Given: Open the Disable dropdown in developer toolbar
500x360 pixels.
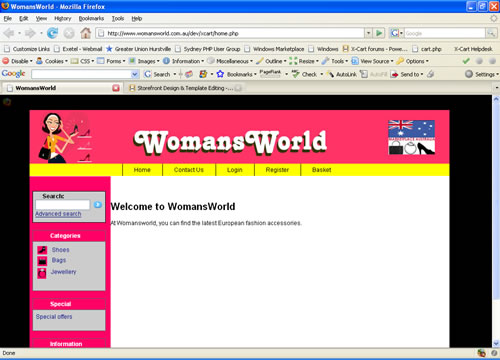Looking at the screenshot, I should 17,61.
